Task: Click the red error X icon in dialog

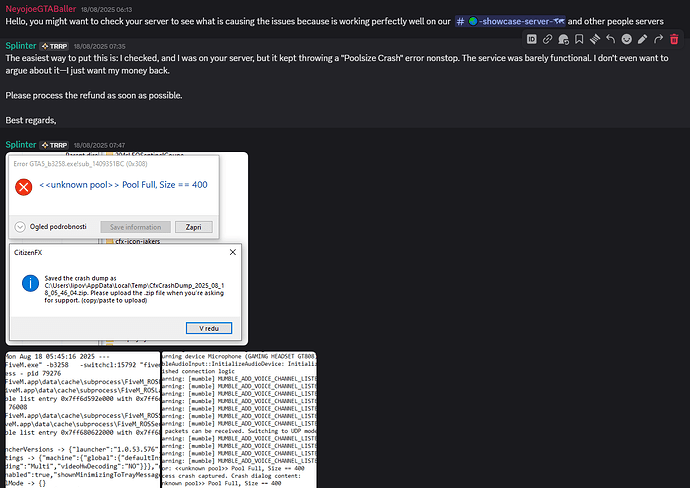Action: 24,187
